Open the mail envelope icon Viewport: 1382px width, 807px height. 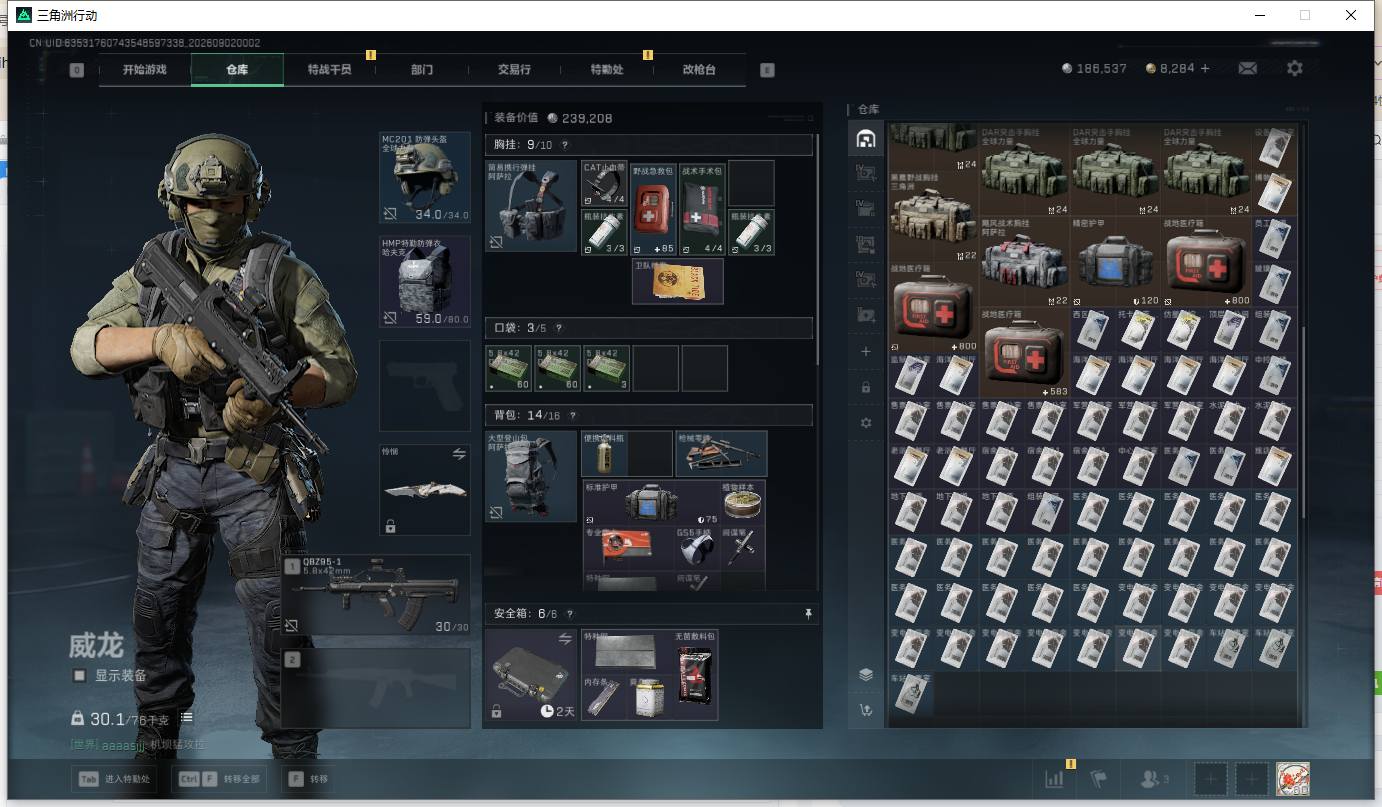click(x=1248, y=68)
